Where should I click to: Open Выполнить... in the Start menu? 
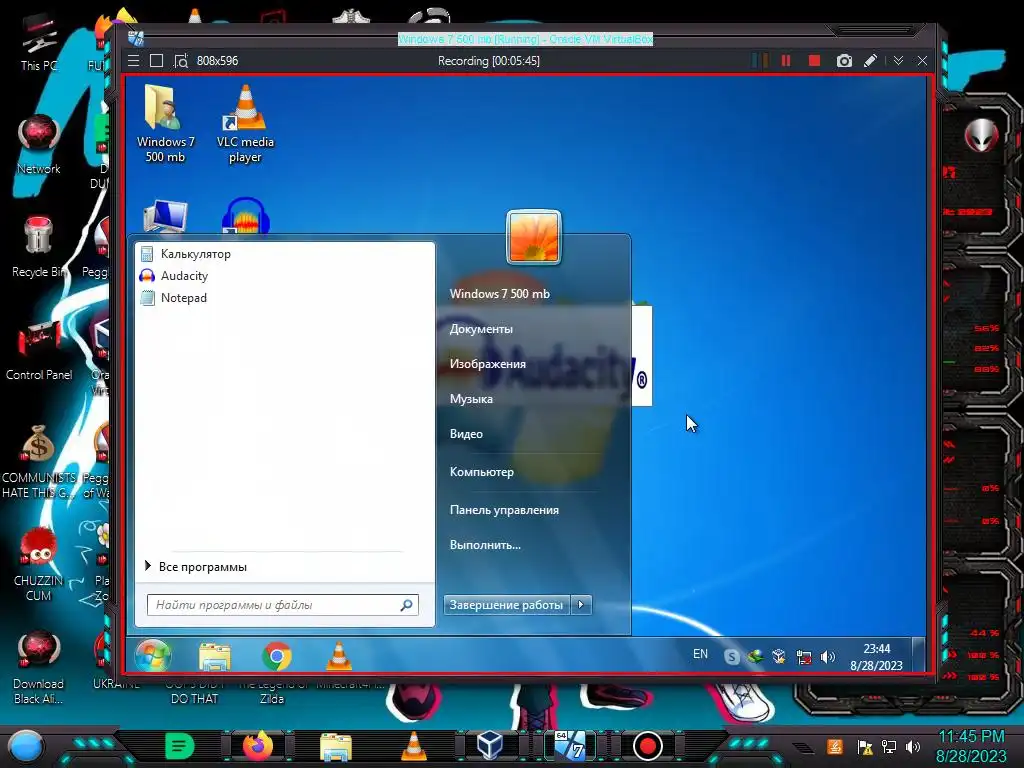click(x=485, y=545)
